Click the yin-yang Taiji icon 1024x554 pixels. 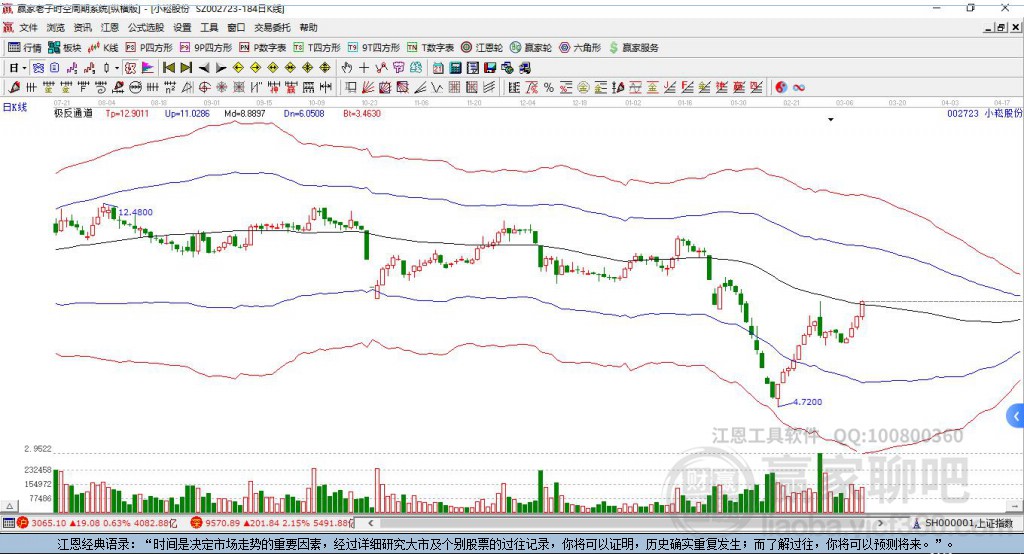tap(781, 88)
